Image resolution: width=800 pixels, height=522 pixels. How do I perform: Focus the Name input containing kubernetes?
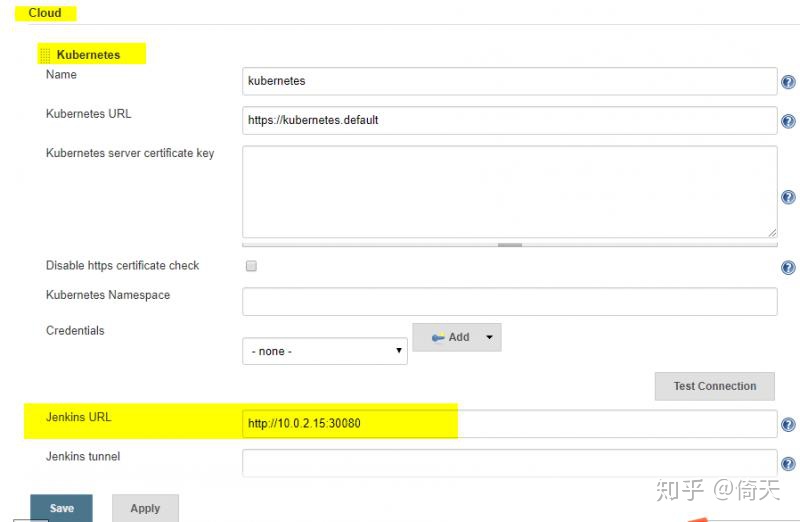(510, 81)
